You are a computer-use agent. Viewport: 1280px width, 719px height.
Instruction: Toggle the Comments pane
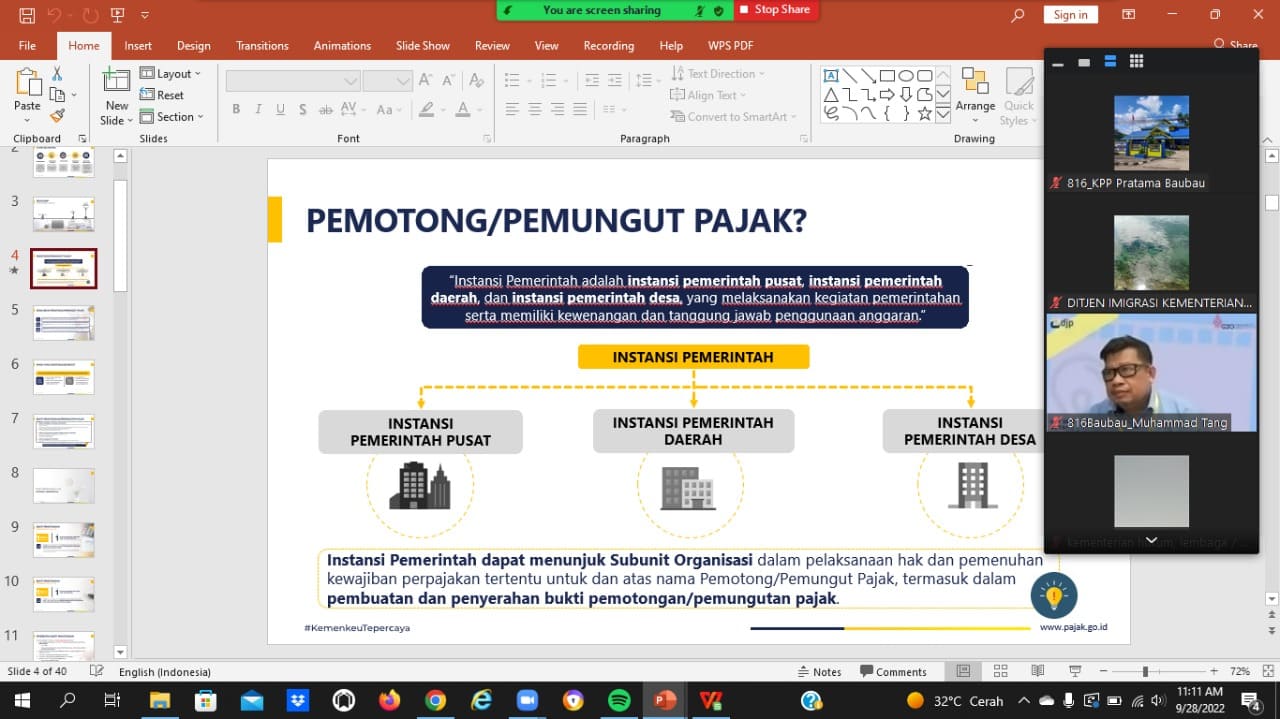pyautogui.click(x=892, y=671)
